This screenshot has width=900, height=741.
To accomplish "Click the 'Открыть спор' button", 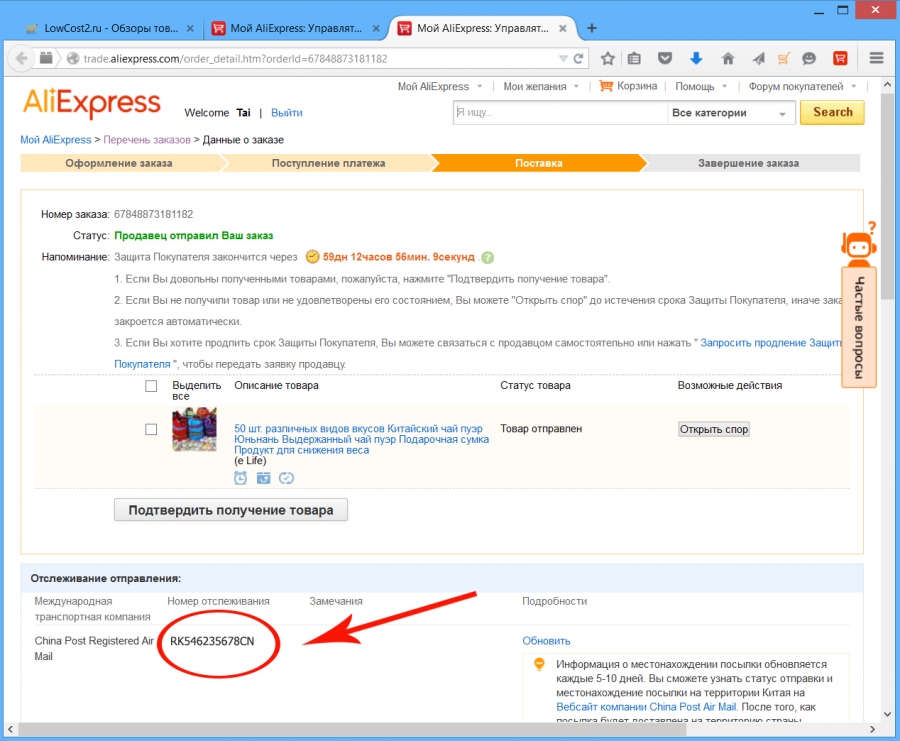I will tap(714, 429).
